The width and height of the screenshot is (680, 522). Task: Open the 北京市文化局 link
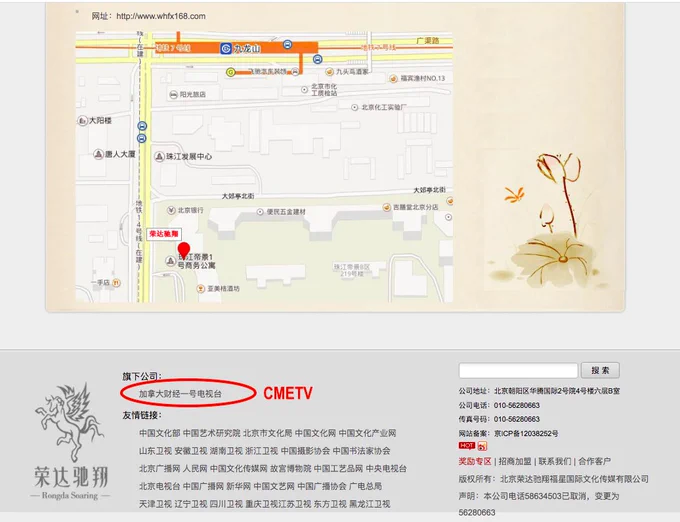[x=268, y=433]
